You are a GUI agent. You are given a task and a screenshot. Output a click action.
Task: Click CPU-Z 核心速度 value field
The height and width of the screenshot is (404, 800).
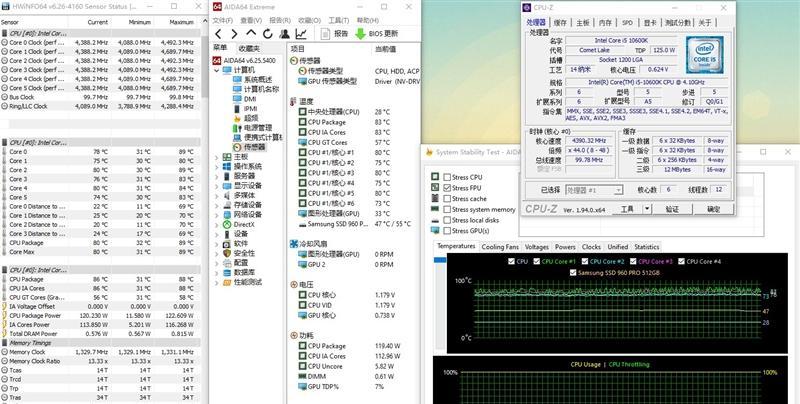tap(590, 140)
